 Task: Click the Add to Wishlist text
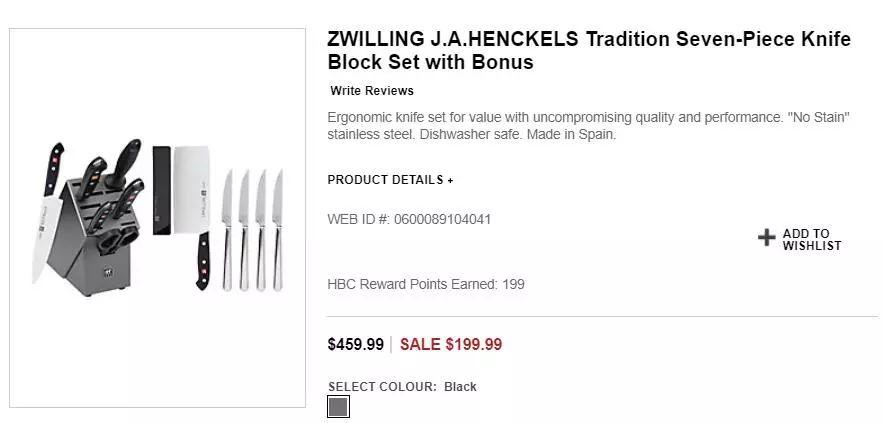click(x=811, y=239)
